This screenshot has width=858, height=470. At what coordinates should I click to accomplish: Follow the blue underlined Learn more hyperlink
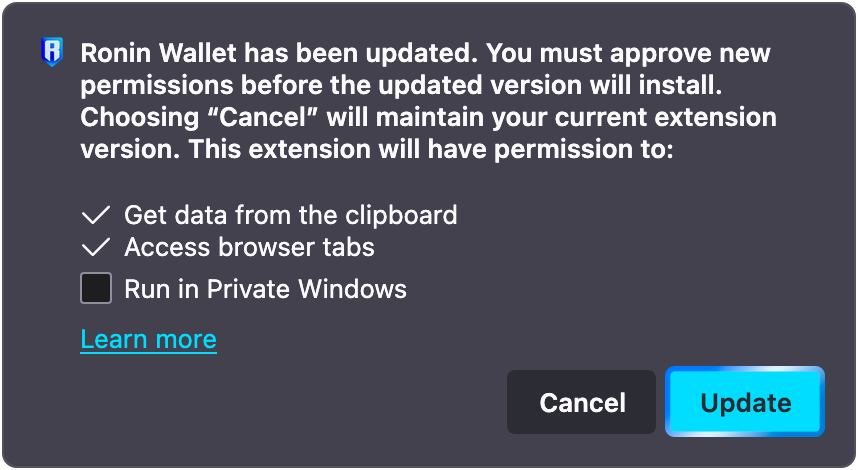148,339
